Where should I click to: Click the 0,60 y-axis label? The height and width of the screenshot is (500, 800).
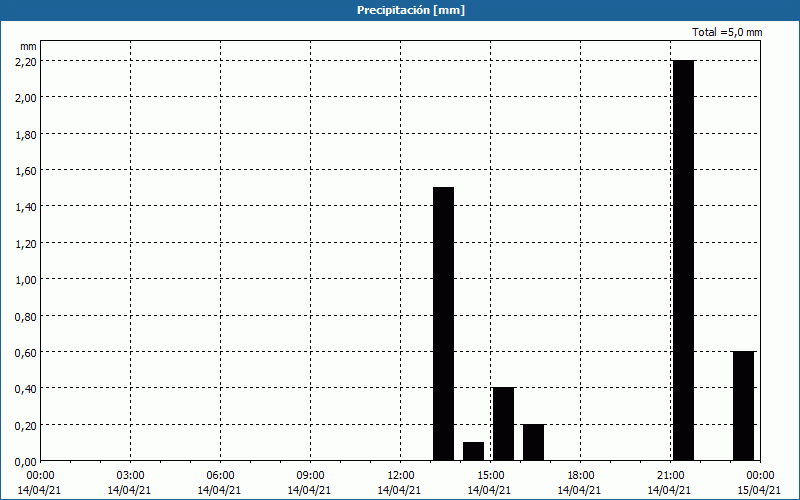coord(26,353)
